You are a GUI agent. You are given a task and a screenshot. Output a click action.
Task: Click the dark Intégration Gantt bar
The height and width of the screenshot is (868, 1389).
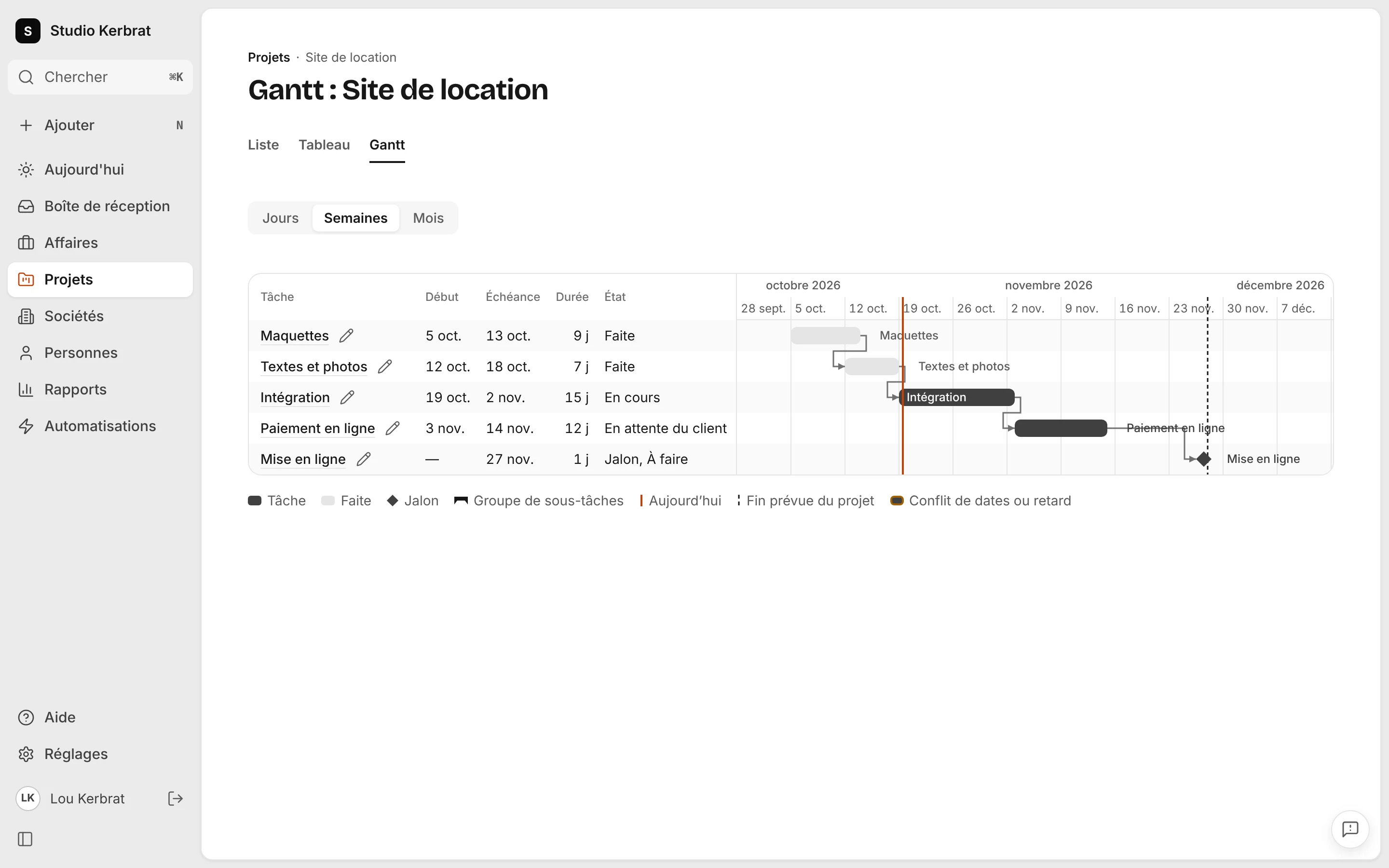(x=957, y=397)
